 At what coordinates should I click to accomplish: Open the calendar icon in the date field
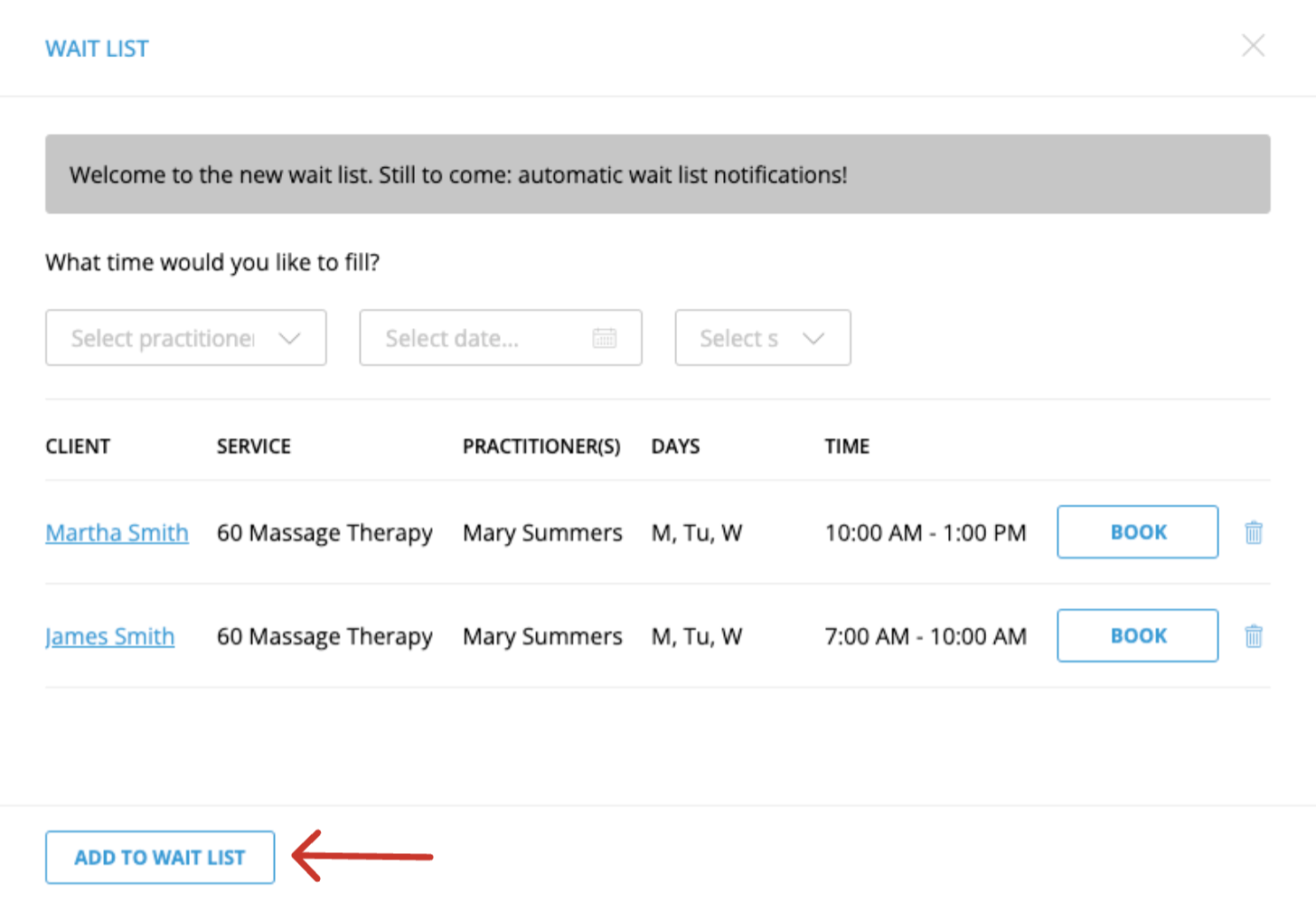604,337
